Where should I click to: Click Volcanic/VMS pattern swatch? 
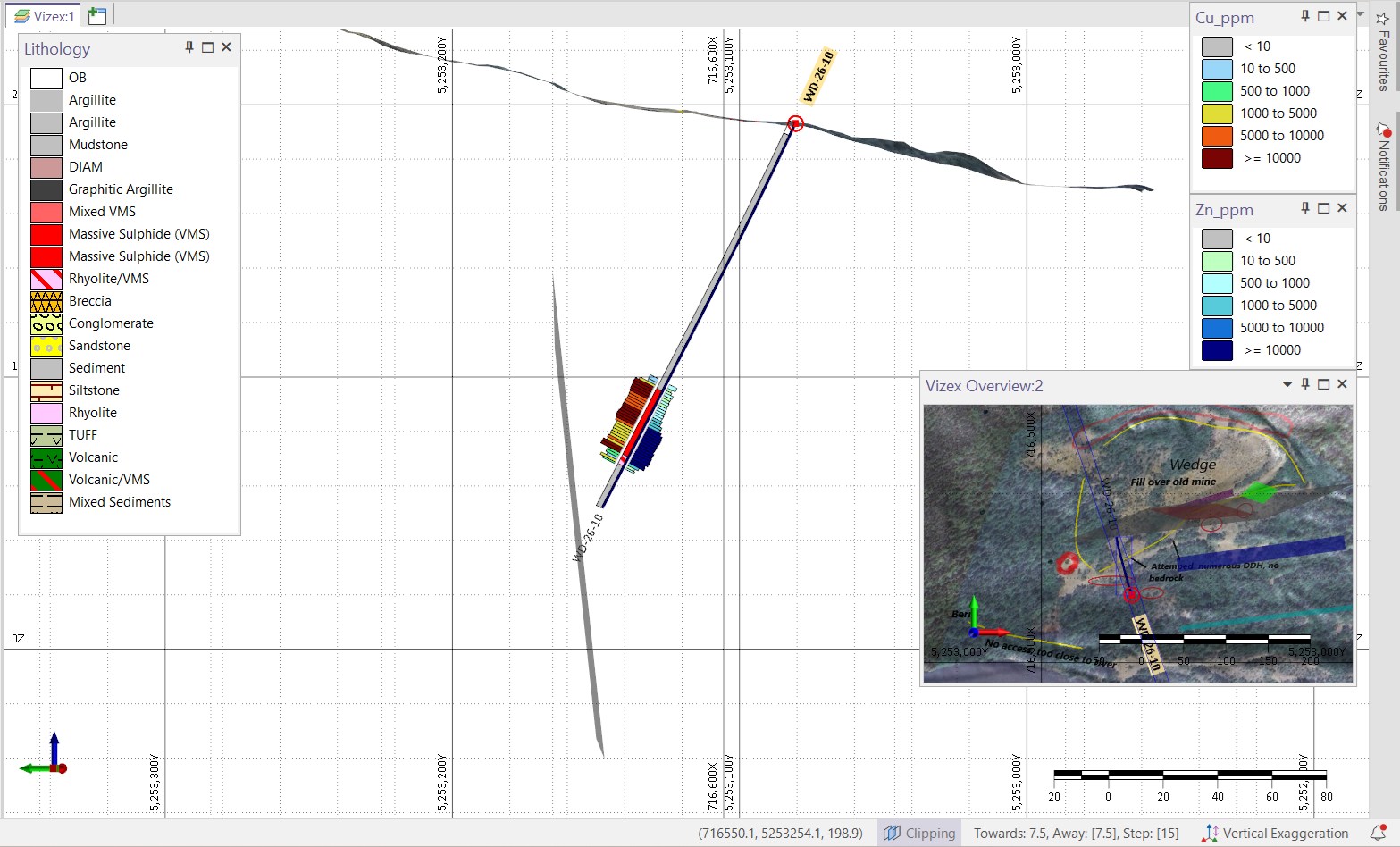[x=46, y=480]
